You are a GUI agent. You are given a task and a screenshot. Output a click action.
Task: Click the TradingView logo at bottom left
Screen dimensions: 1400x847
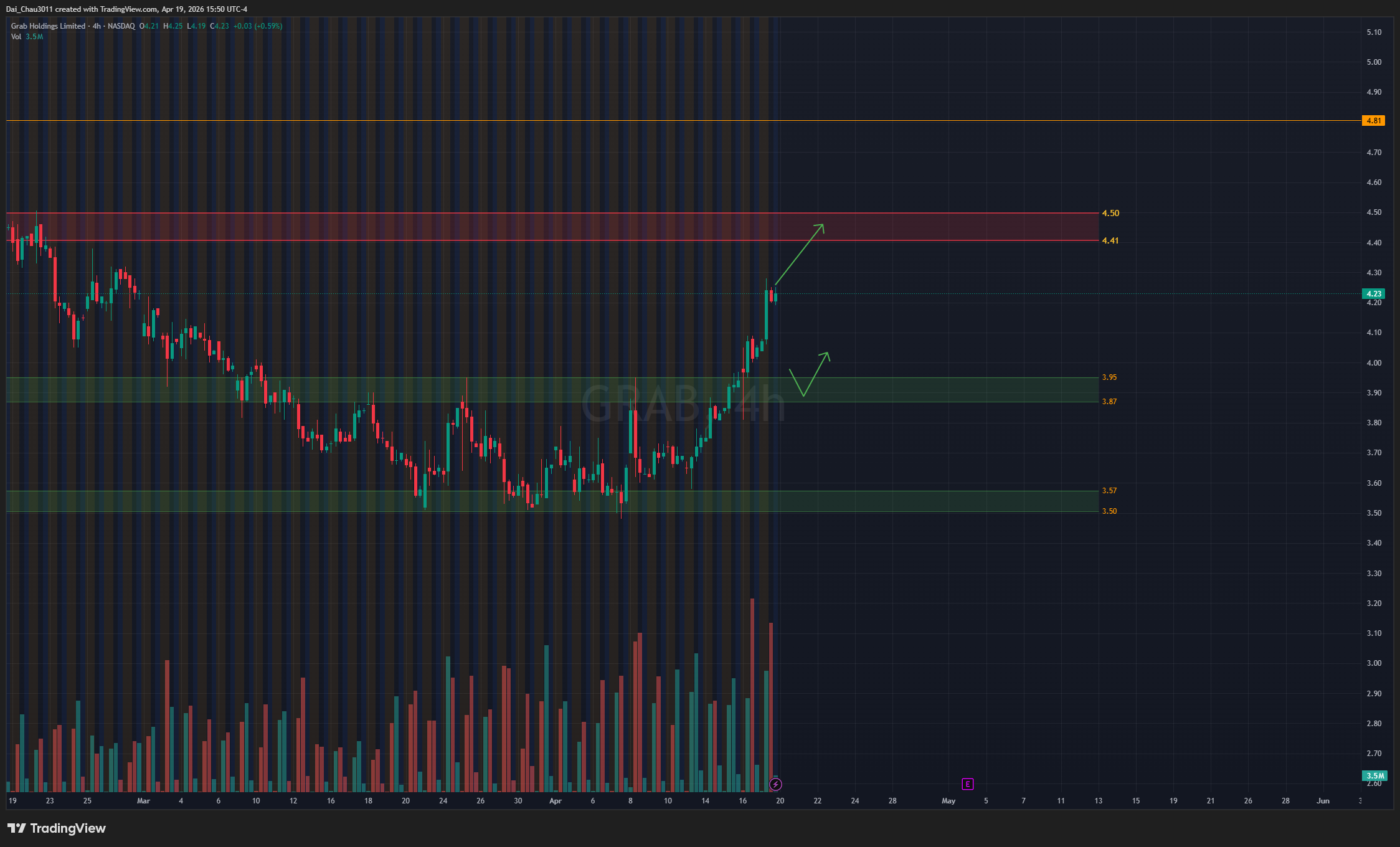57,828
